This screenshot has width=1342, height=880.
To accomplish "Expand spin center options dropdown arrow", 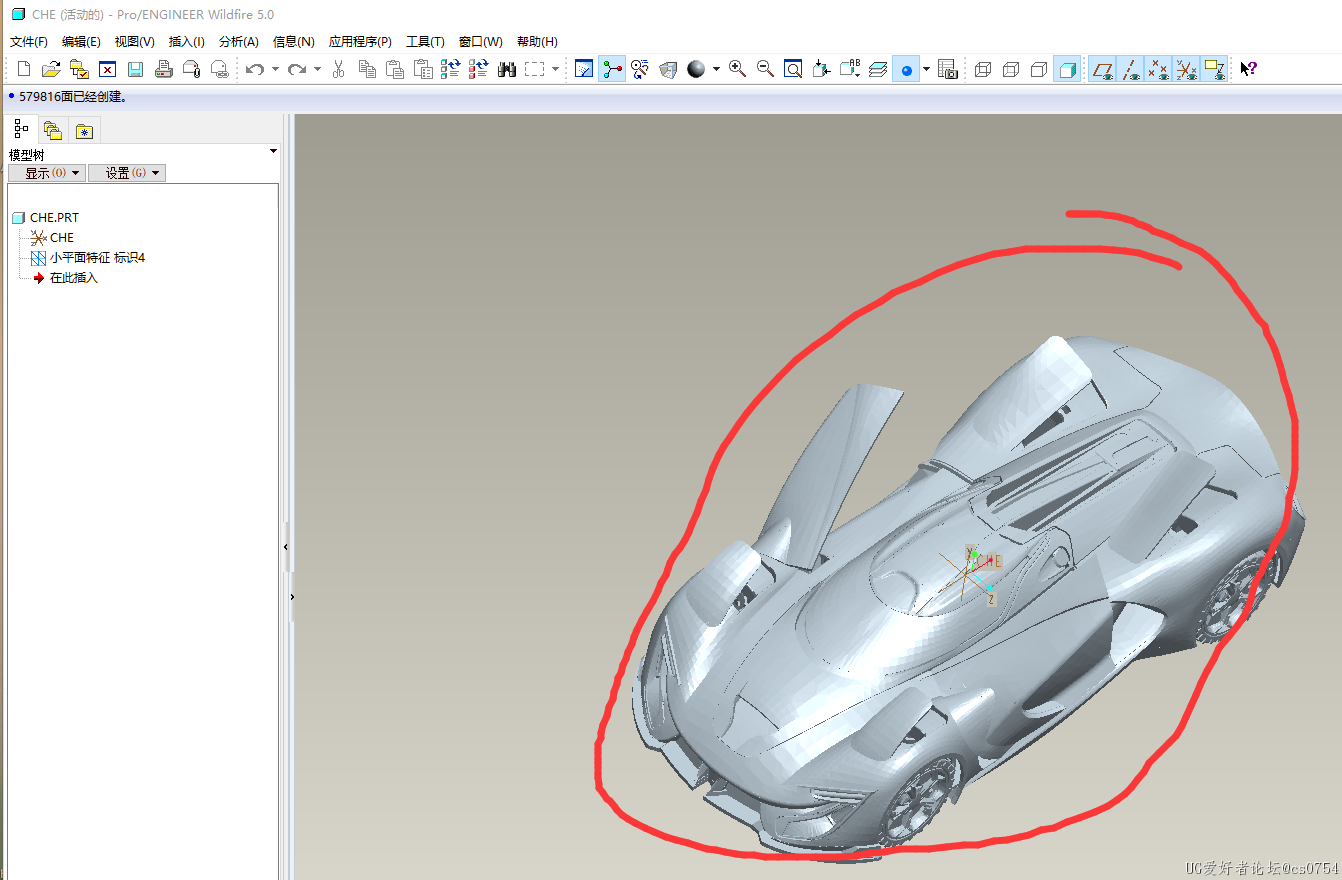I will [x=926, y=69].
